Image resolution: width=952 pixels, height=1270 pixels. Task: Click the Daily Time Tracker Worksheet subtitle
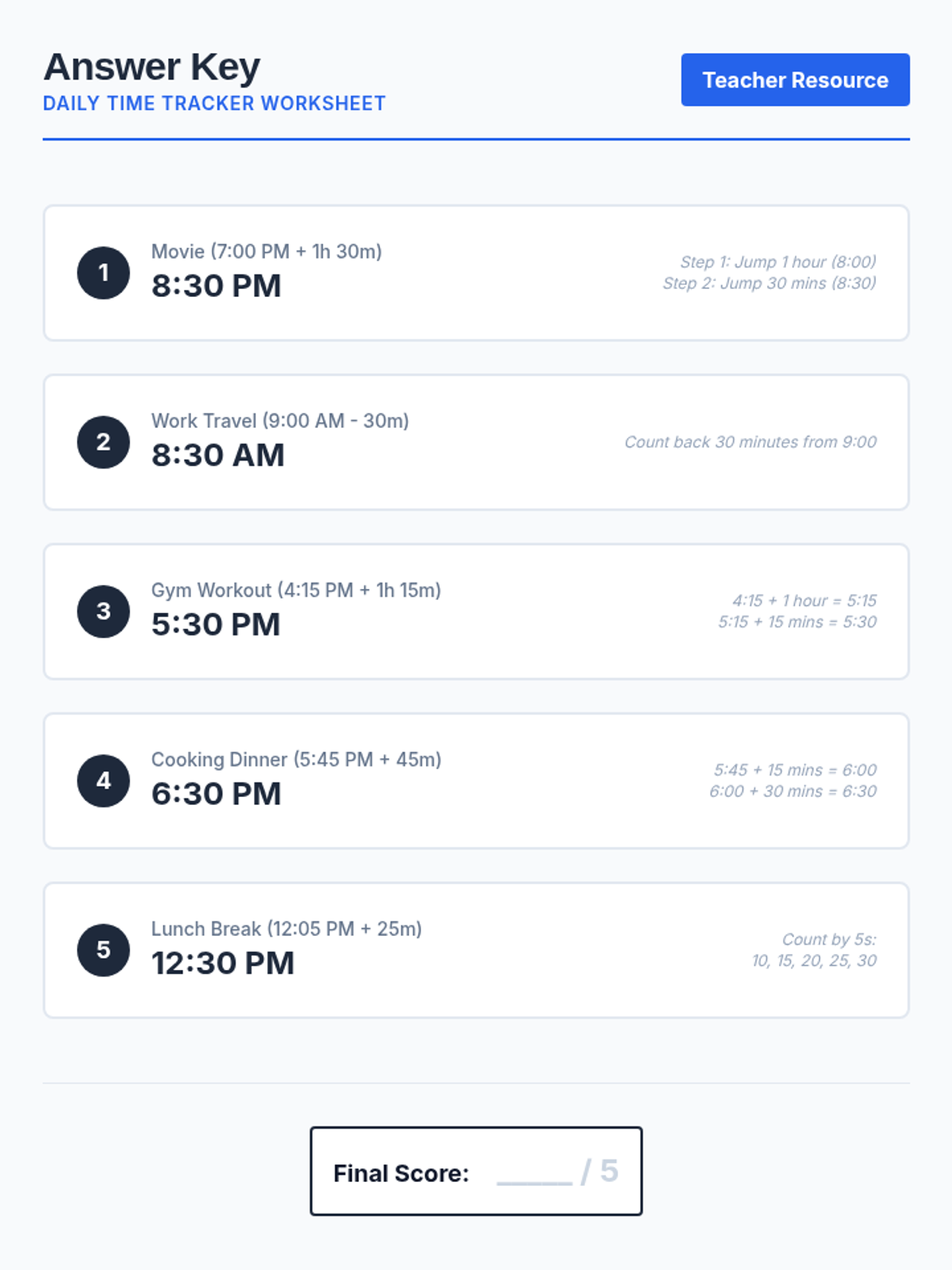pyautogui.click(x=214, y=104)
